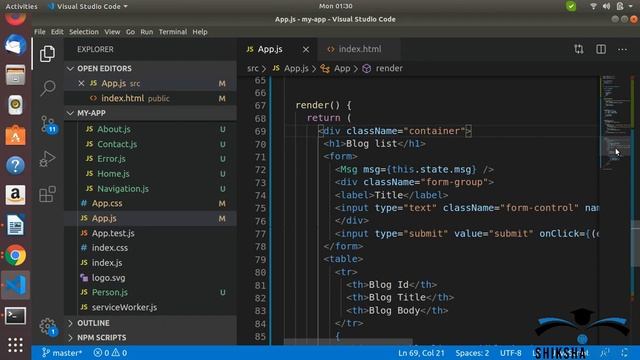Click Ln 69, Col 21 status
The width and height of the screenshot is (640, 360).
(421, 353)
